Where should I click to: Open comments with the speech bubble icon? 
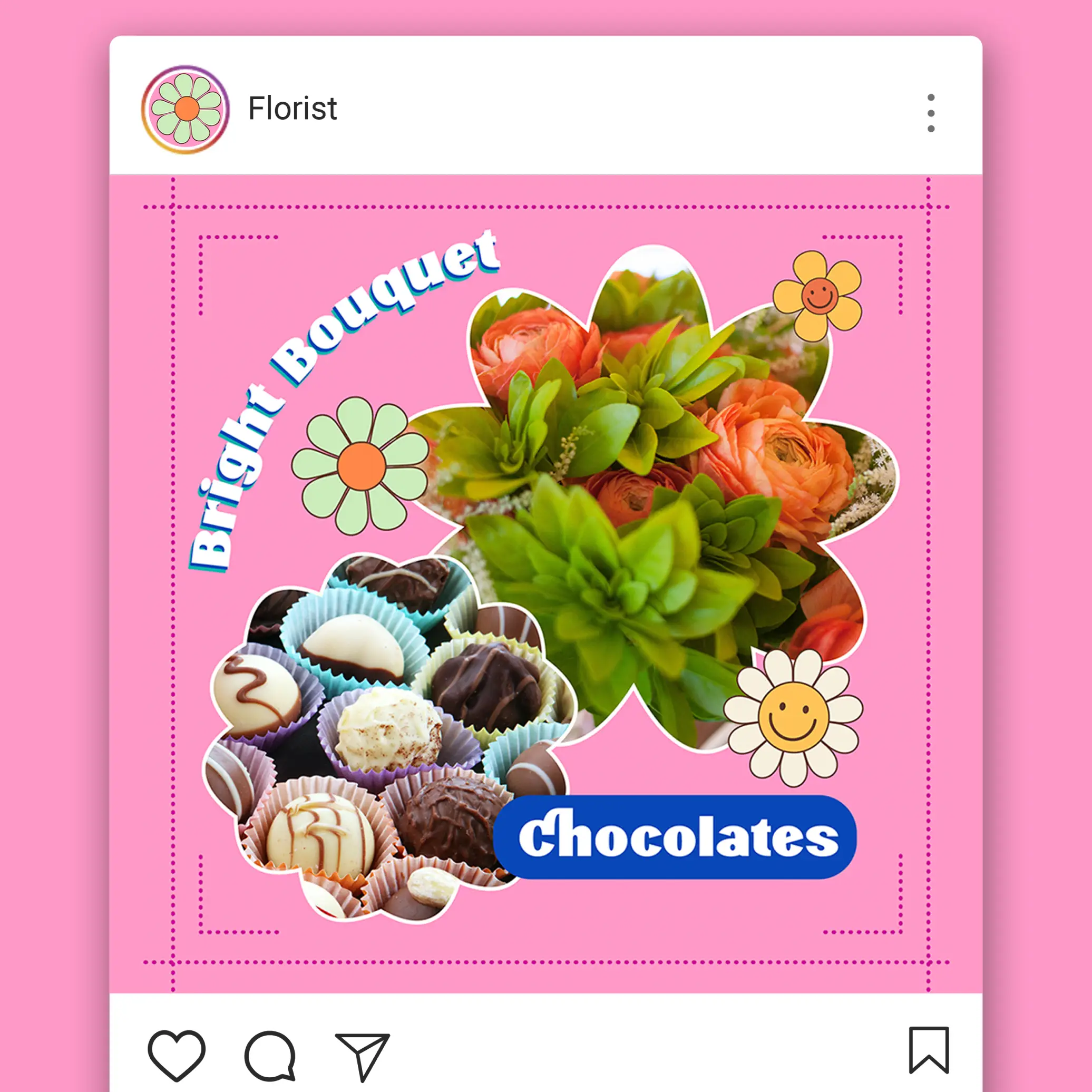270,1056
